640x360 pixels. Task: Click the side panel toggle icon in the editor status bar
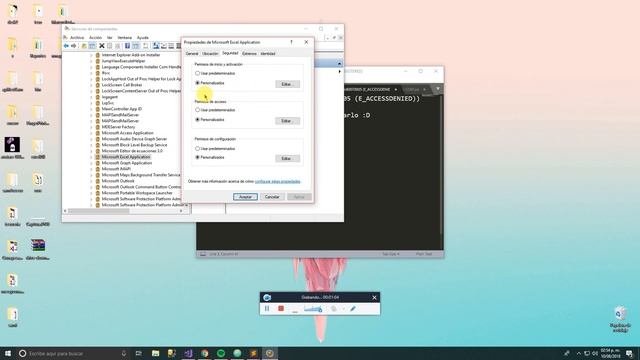point(203,254)
